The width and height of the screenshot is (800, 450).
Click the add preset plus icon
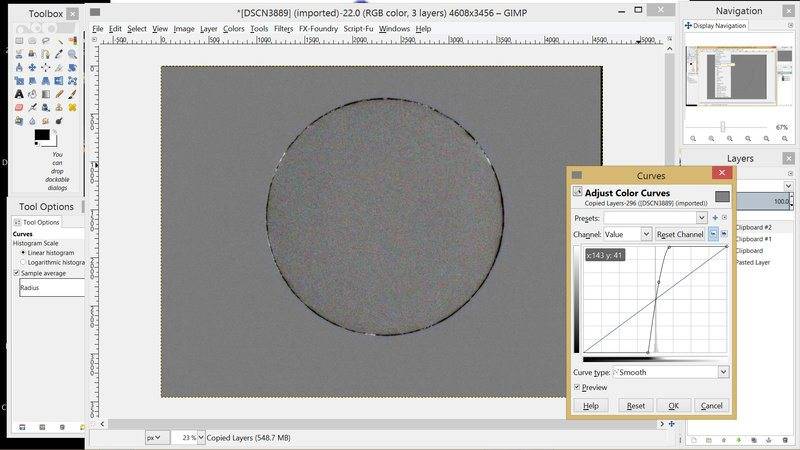point(715,217)
